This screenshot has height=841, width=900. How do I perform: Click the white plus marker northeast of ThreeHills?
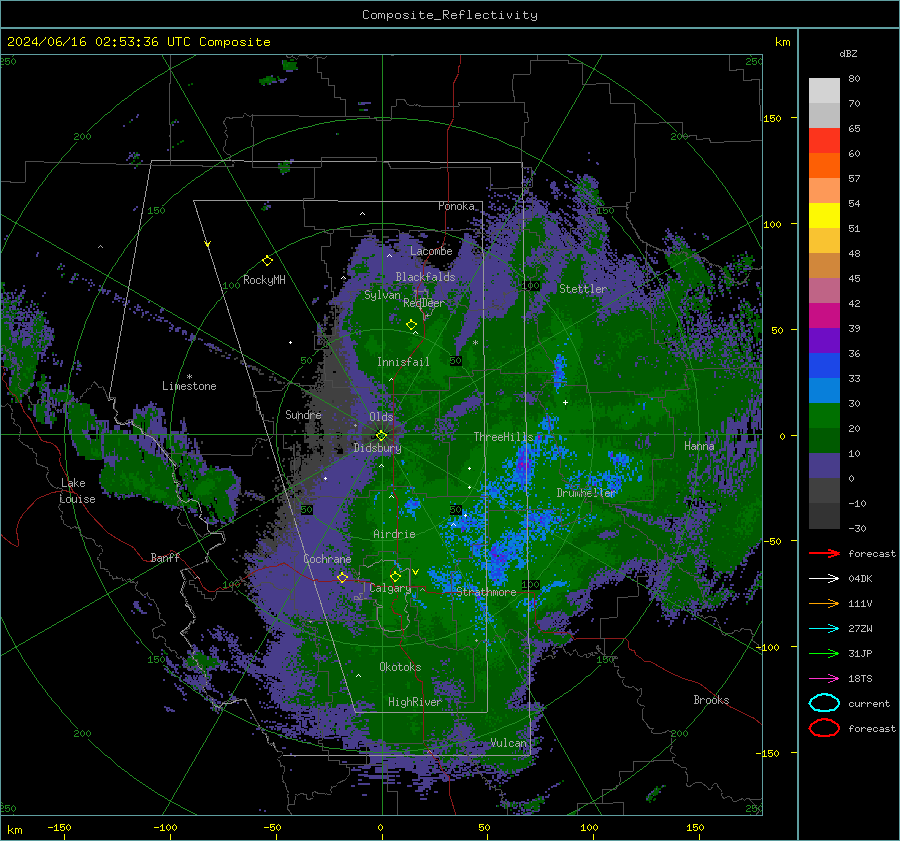tap(565, 402)
